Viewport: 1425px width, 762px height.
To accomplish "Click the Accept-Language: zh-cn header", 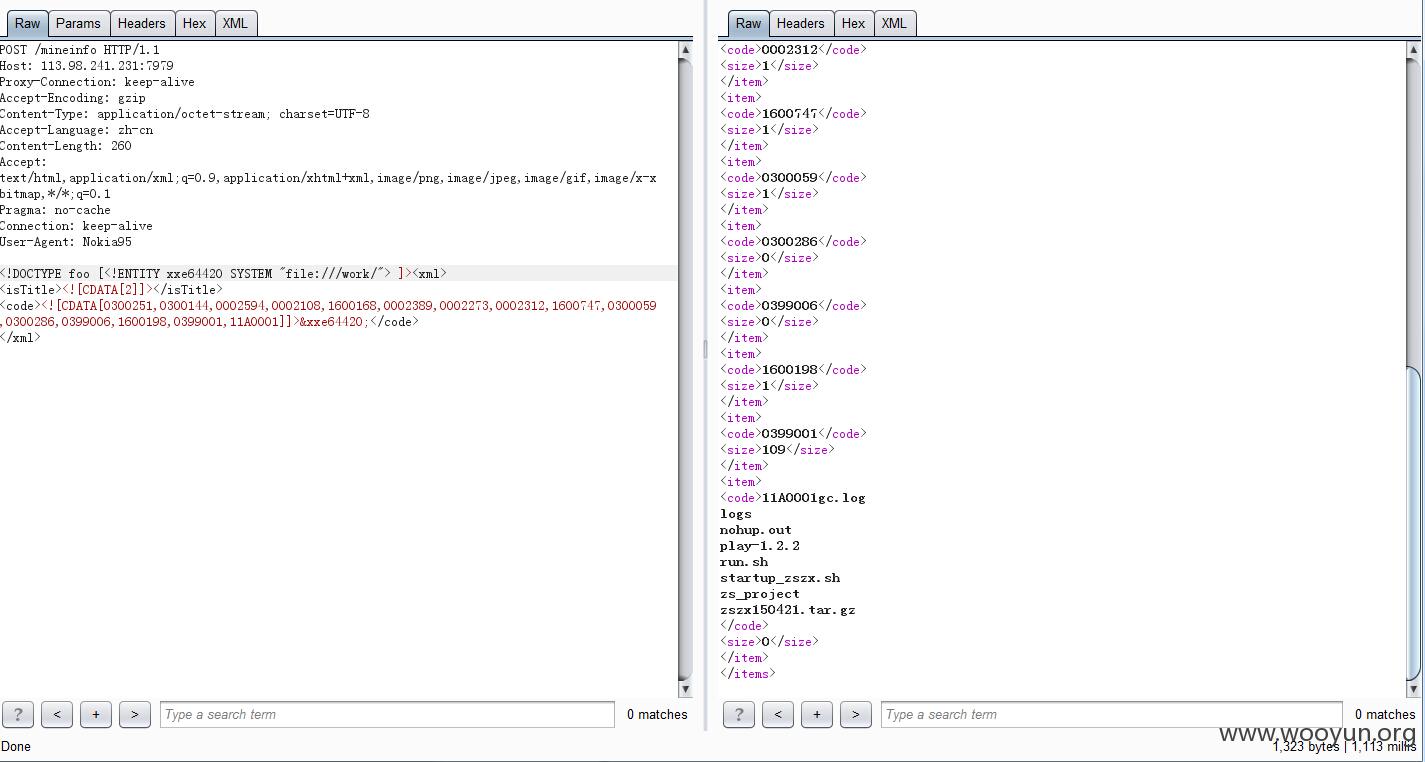I will (x=77, y=130).
